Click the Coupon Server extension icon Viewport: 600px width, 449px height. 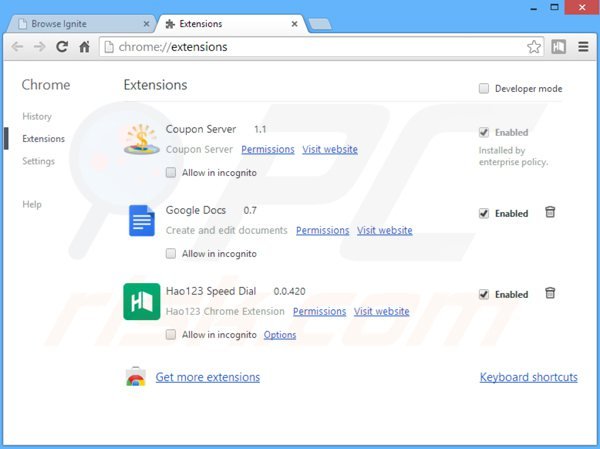142,139
